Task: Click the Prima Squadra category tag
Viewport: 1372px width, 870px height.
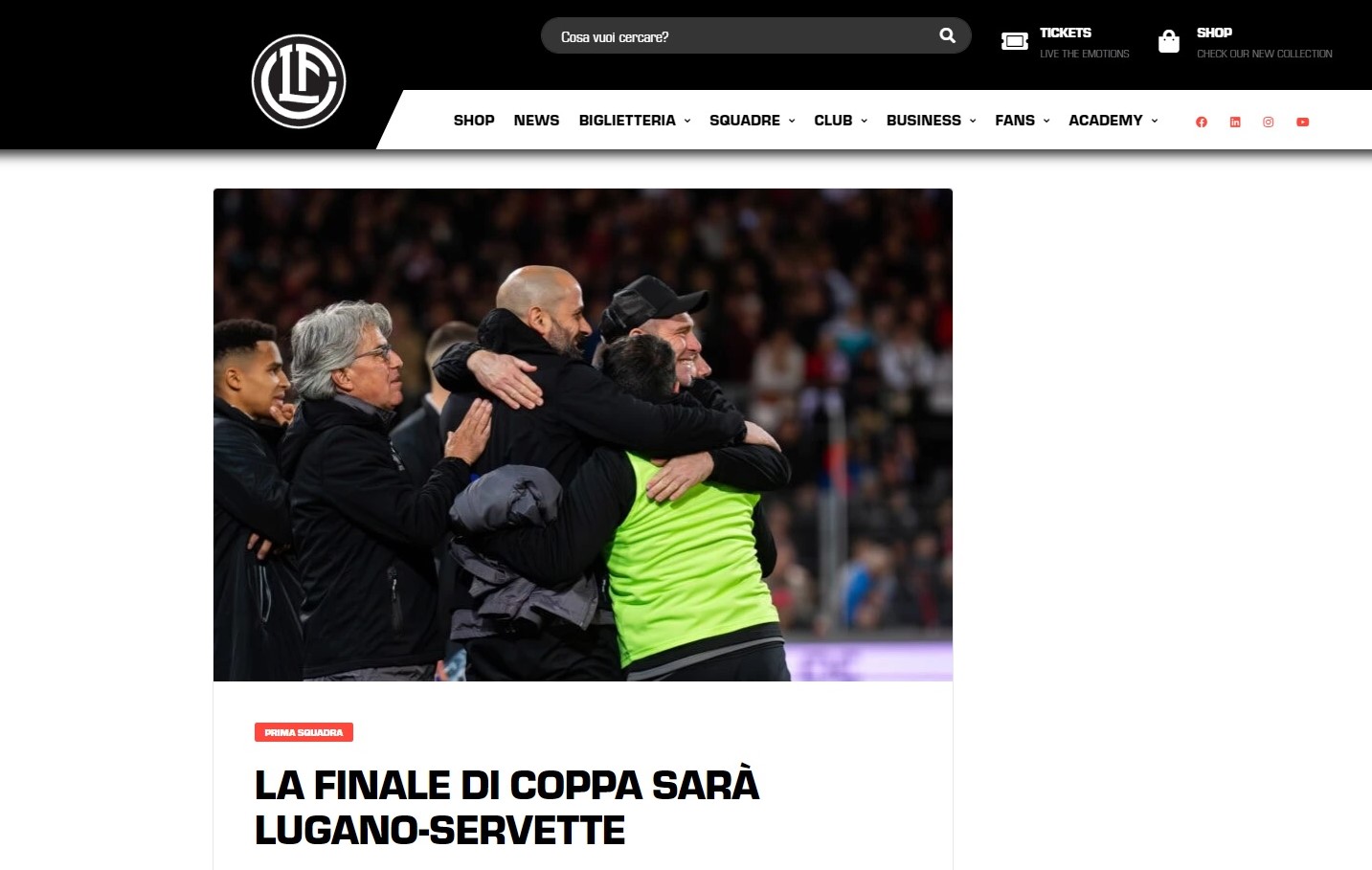Action: 304,732
